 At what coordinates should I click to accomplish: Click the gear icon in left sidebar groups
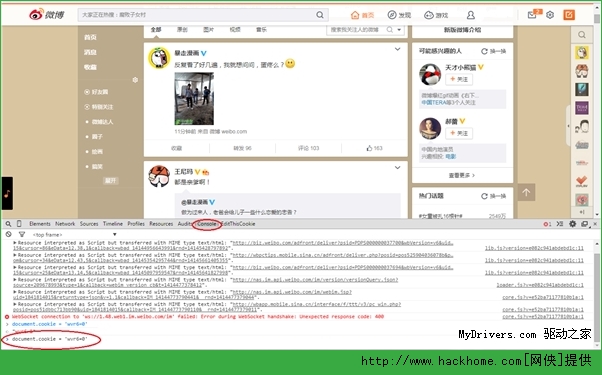click(x=135, y=80)
